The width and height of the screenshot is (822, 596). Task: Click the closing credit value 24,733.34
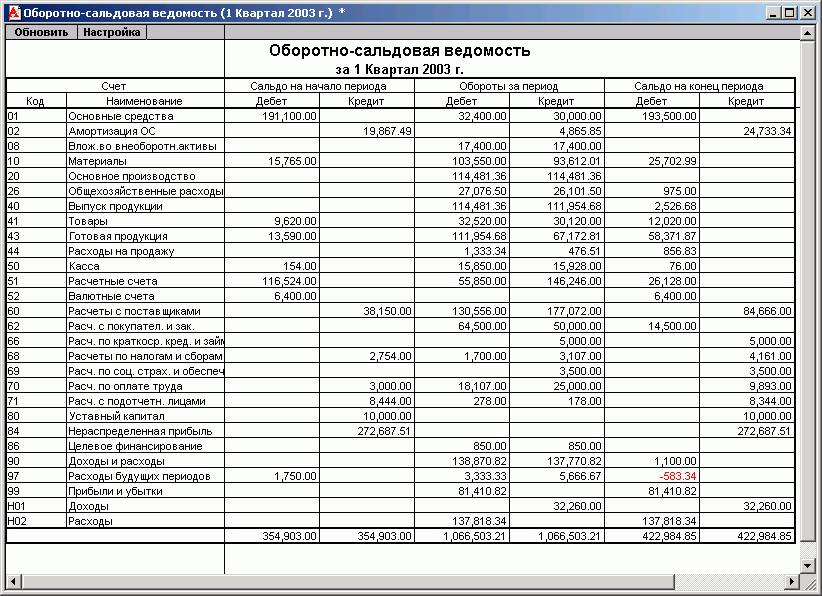(767, 132)
